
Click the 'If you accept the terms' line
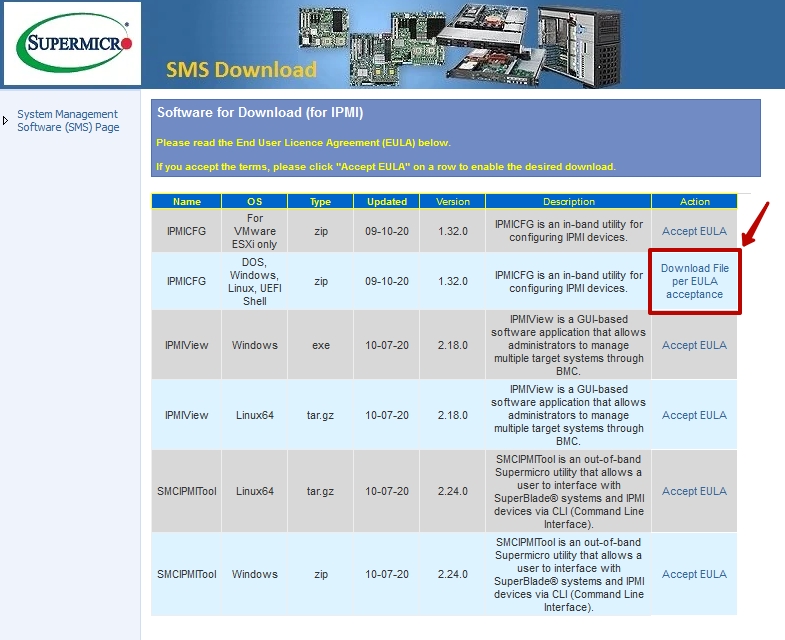click(x=386, y=167)
